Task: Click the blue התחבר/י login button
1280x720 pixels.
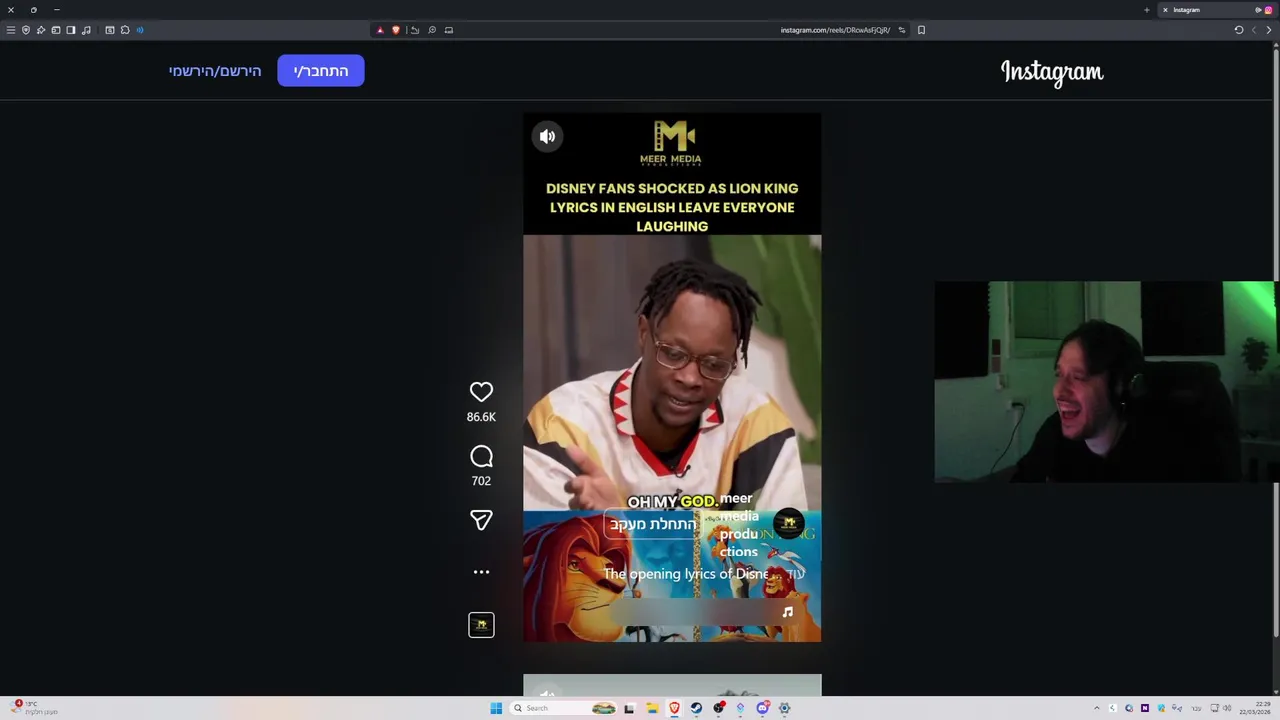Action: point(321,71)
